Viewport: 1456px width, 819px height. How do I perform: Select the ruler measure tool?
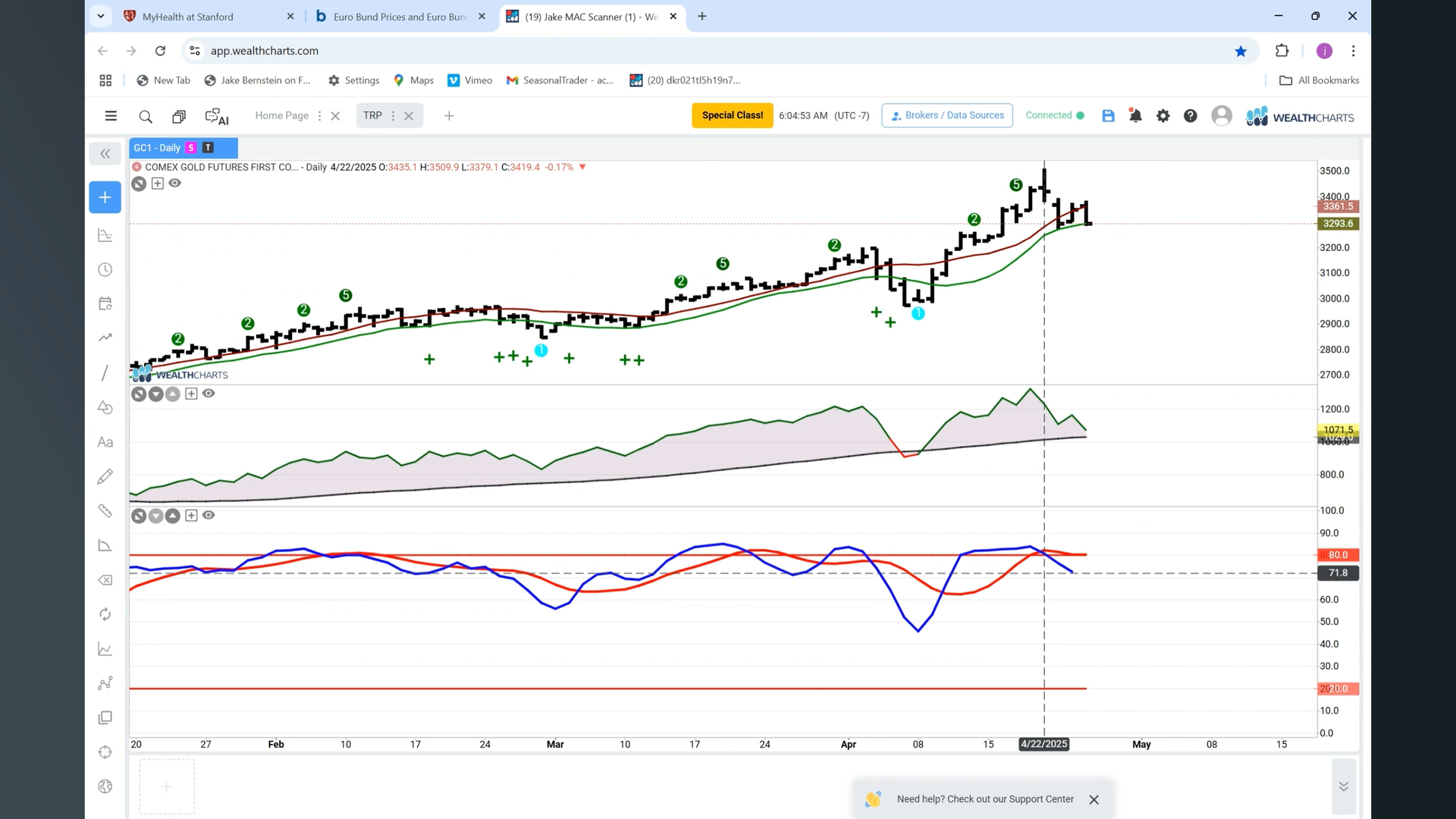coord(105,511)
